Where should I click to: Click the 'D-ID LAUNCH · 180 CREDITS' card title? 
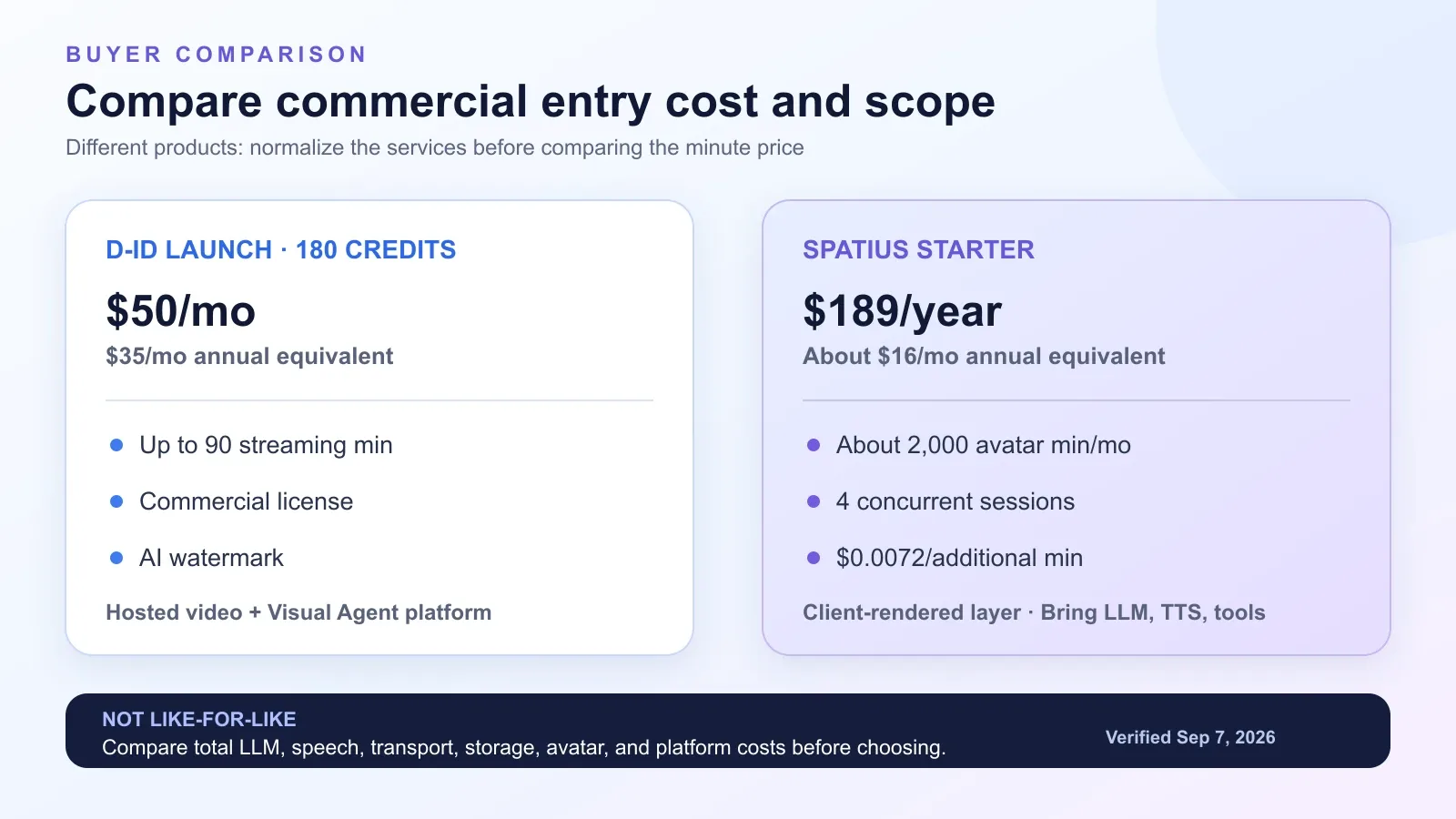(281, 250)
